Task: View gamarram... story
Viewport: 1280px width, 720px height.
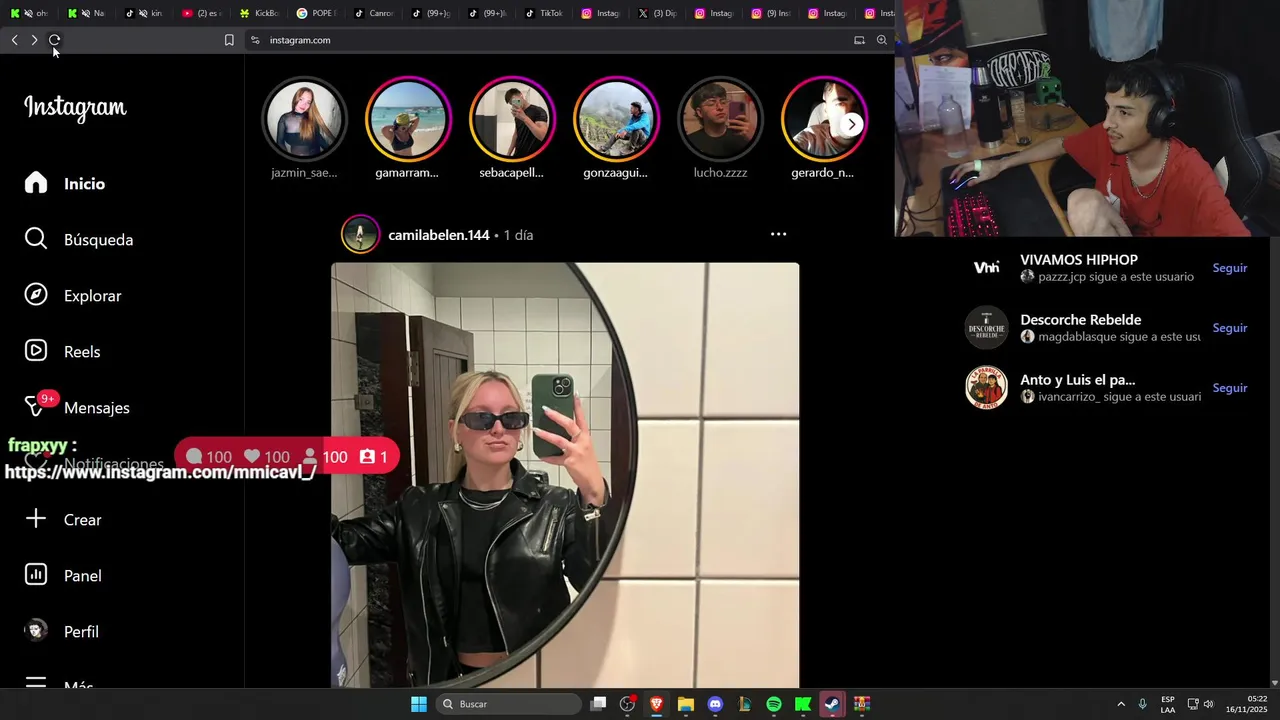Action: (407, 119)
